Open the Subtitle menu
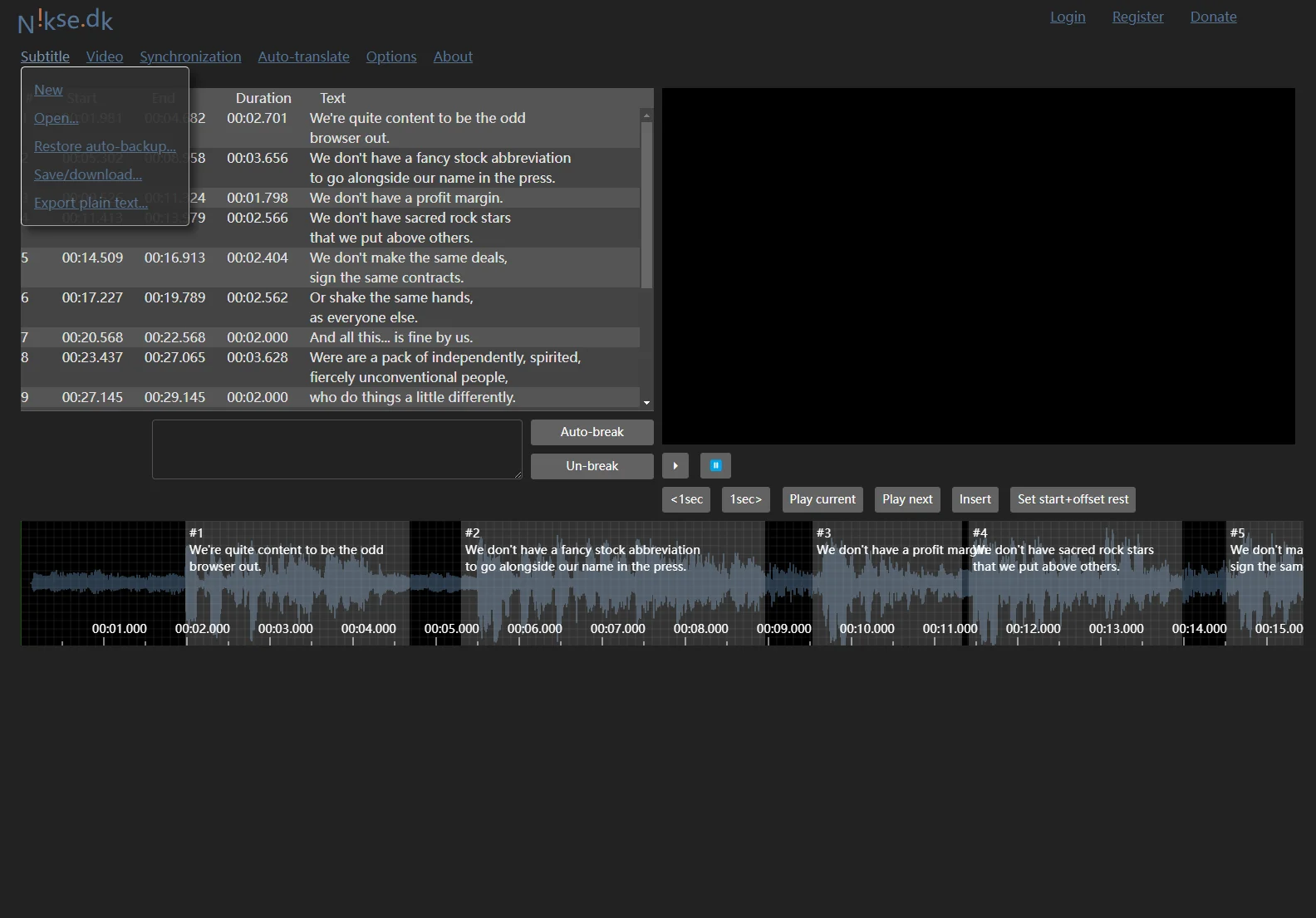 [x=45, y=56]
